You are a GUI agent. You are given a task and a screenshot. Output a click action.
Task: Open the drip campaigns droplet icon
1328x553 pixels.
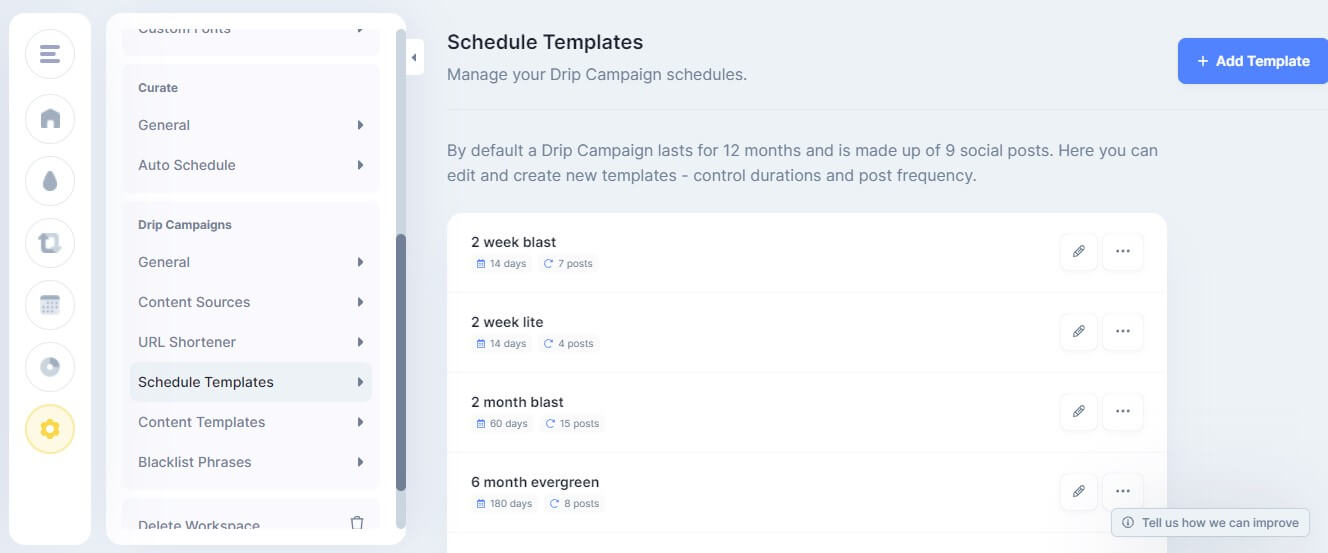tap(50, 181)
